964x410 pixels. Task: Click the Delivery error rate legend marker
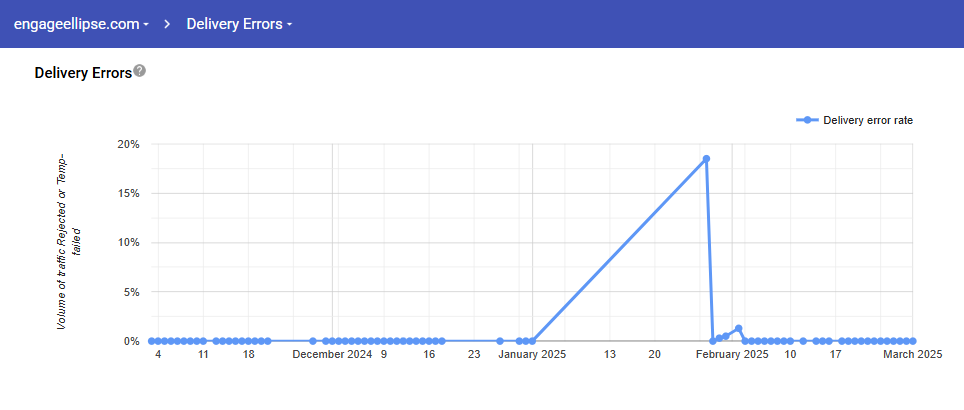point(807,120)
